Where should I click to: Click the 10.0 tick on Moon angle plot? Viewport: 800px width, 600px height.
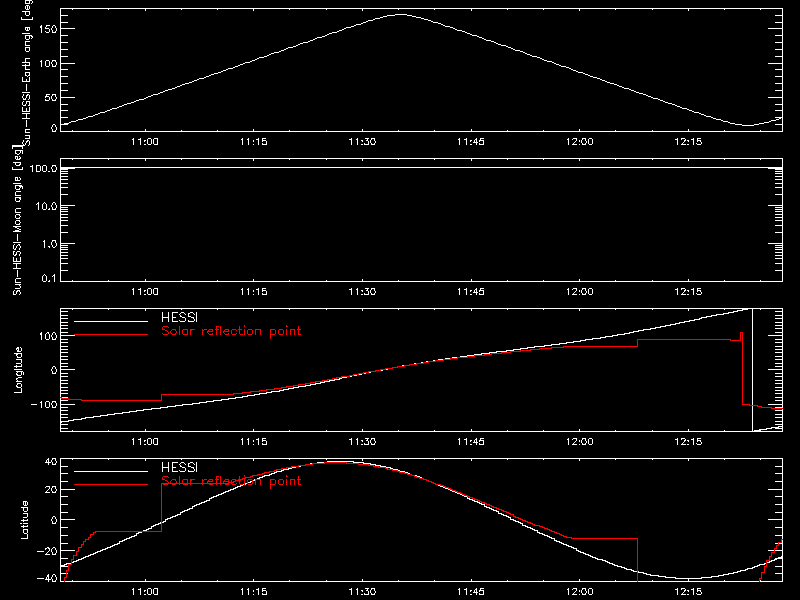coord(46,206)
